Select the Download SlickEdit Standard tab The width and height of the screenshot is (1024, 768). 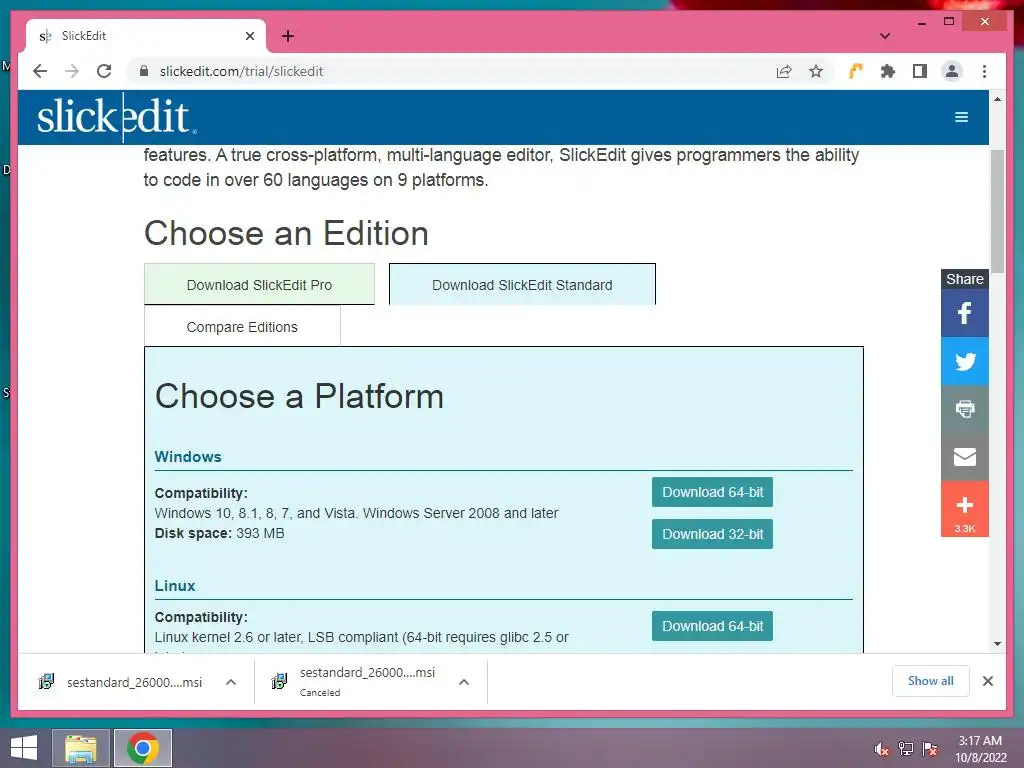coord(522,284)
